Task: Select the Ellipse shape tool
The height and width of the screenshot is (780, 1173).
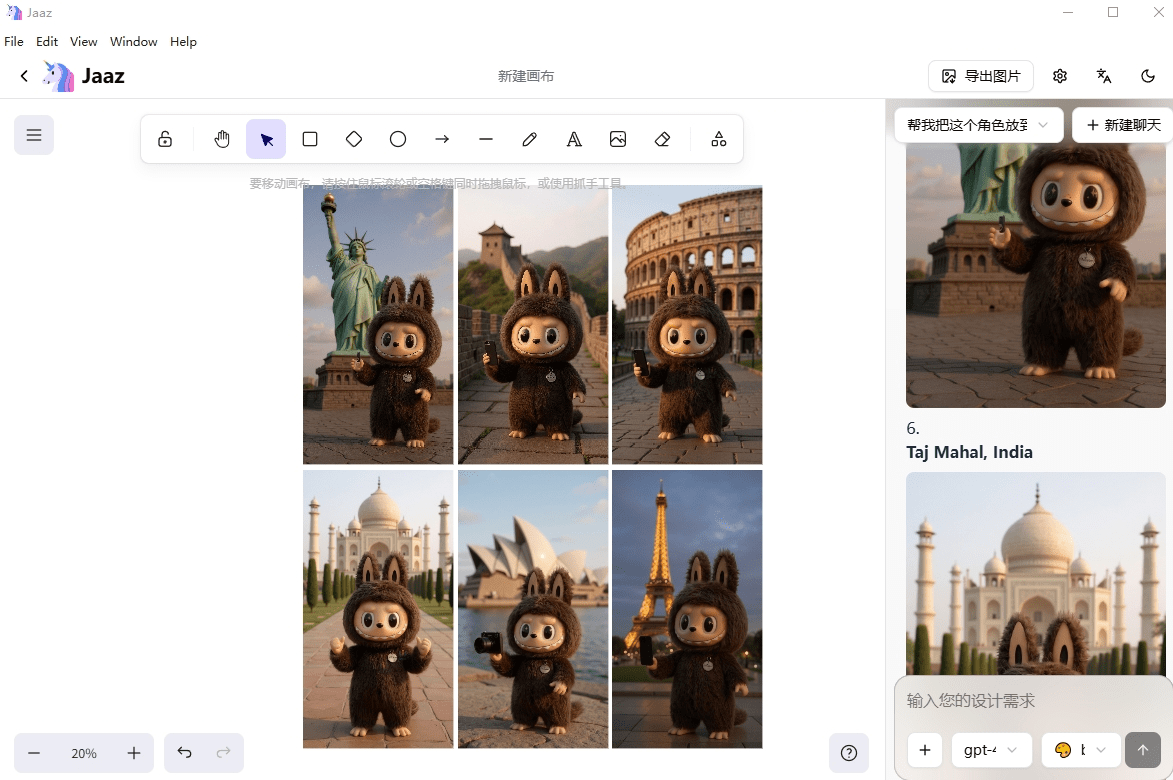Action: (398, 140)
